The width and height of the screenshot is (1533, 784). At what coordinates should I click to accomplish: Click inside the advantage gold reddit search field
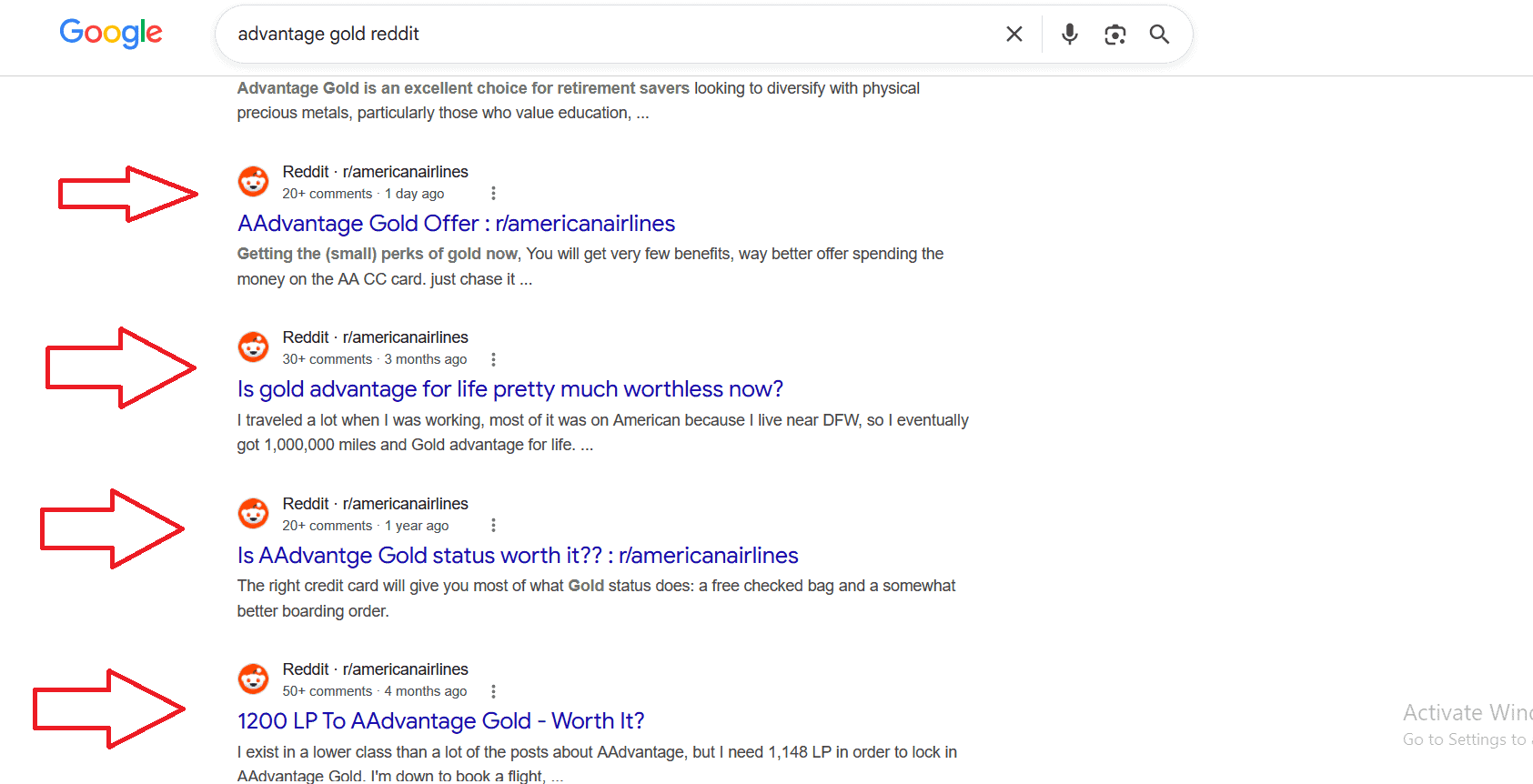(610, 34)
